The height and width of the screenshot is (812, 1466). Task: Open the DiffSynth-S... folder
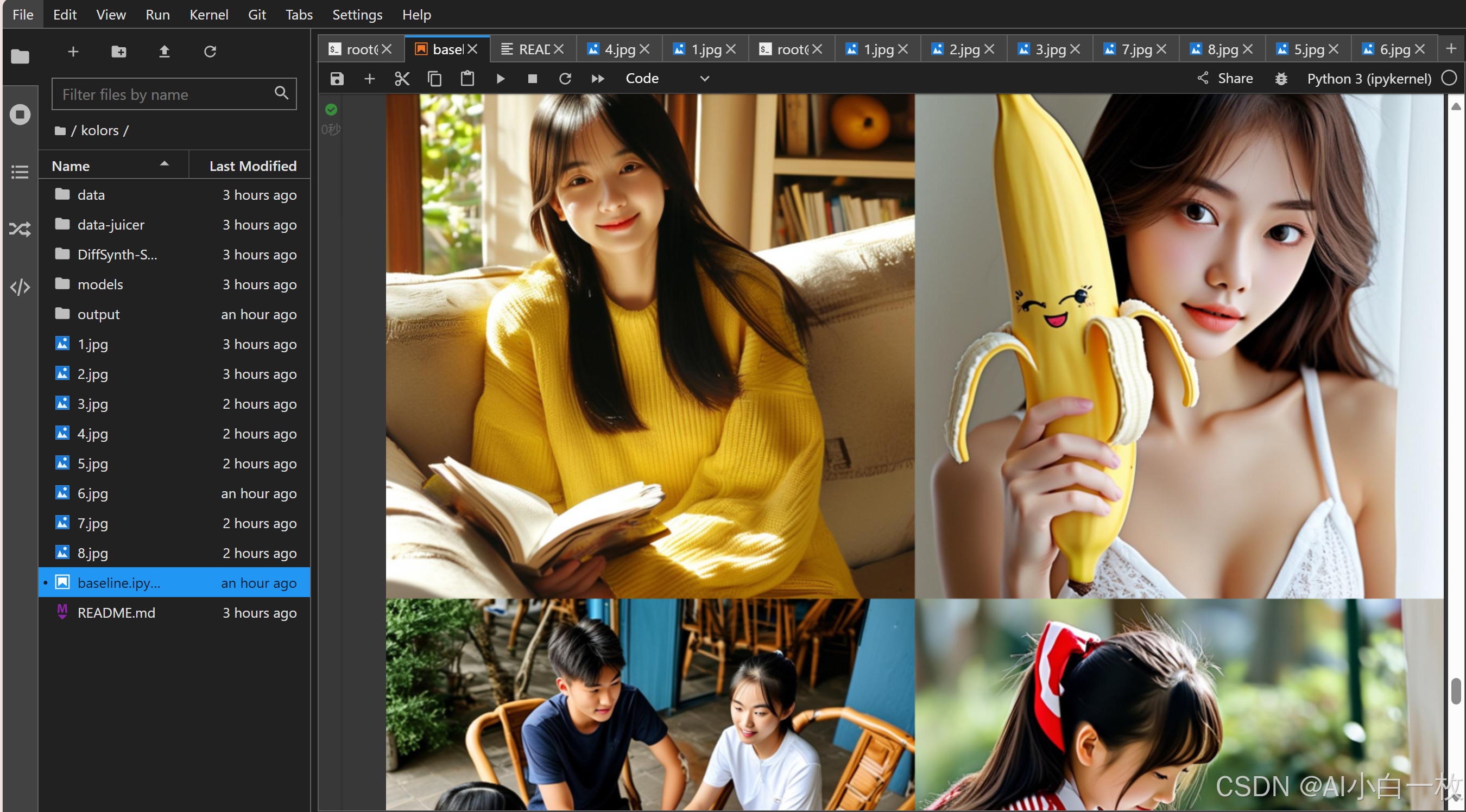[117, 255]
